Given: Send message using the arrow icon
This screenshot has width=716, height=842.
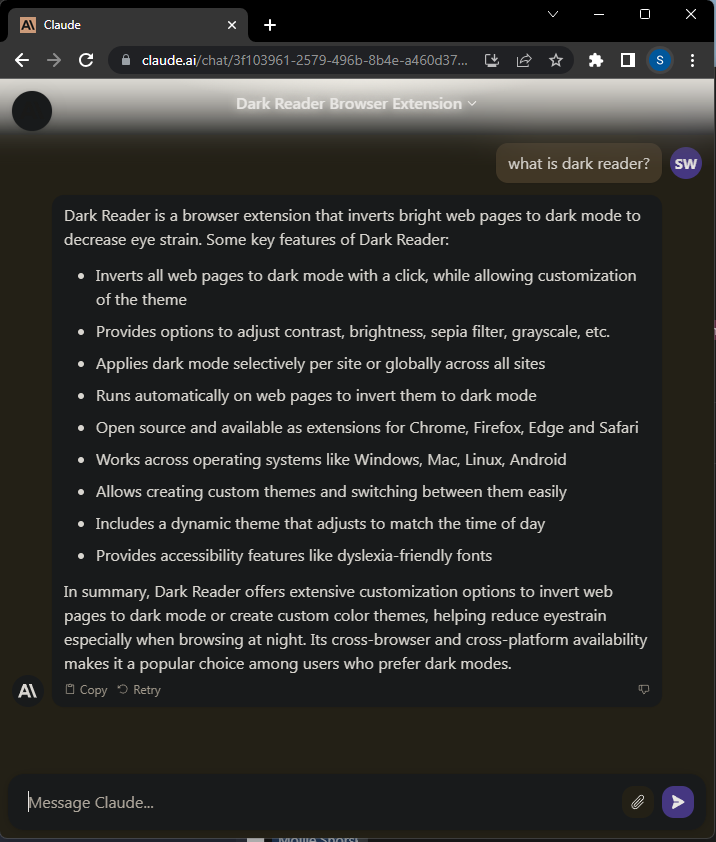Looking at the screenshot, I should [x=677, y=802].
